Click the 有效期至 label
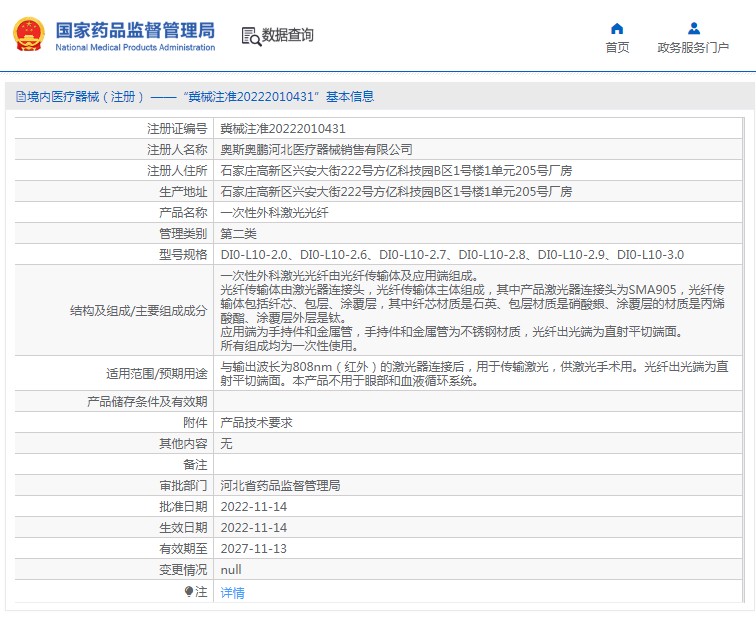This screenshot has width=756, height=617. (183, 549)
